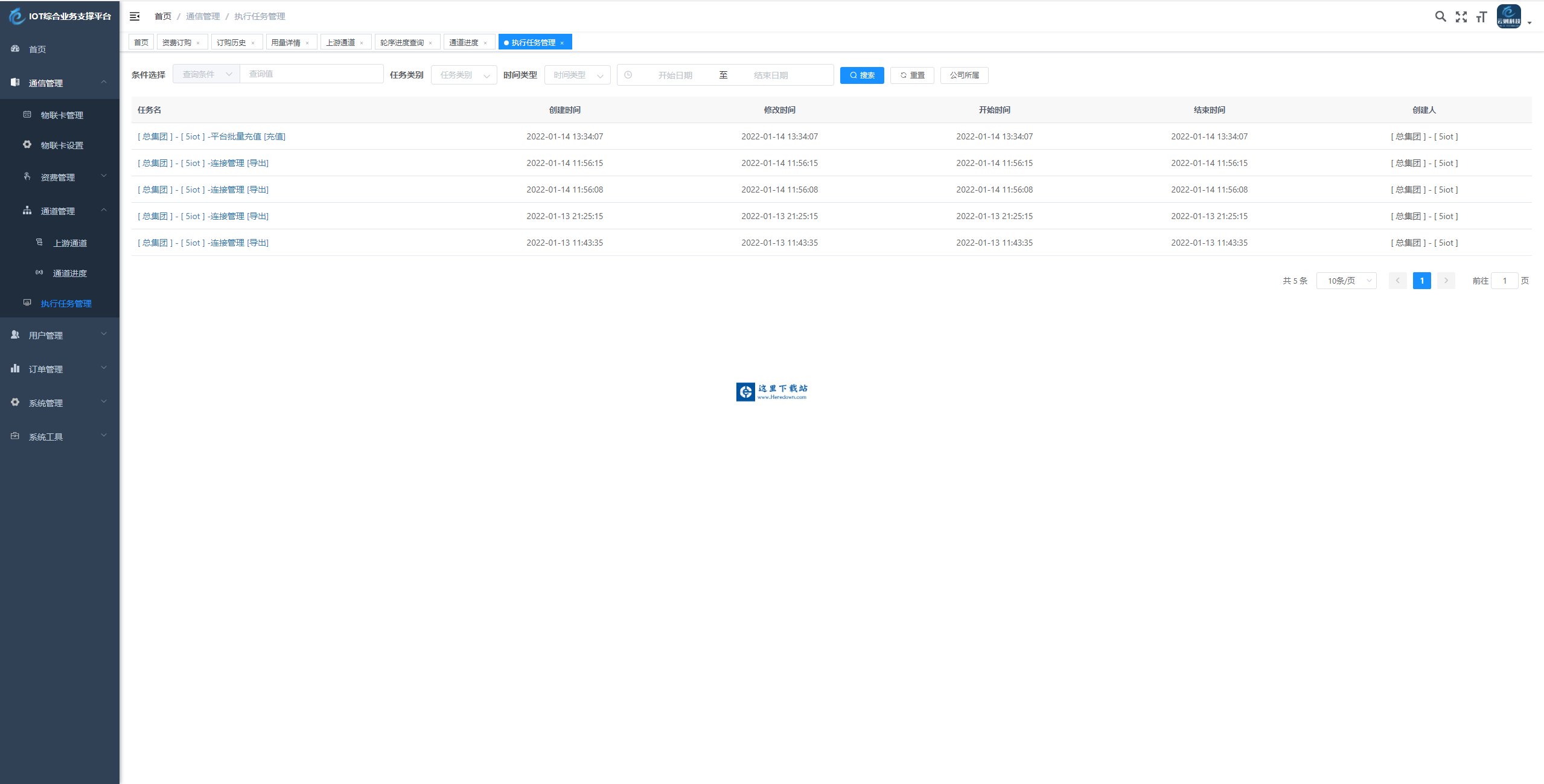Switch to the 订购历史 tab
Viewport: 1544px width, 784px height.
click(x=231, y=42)
